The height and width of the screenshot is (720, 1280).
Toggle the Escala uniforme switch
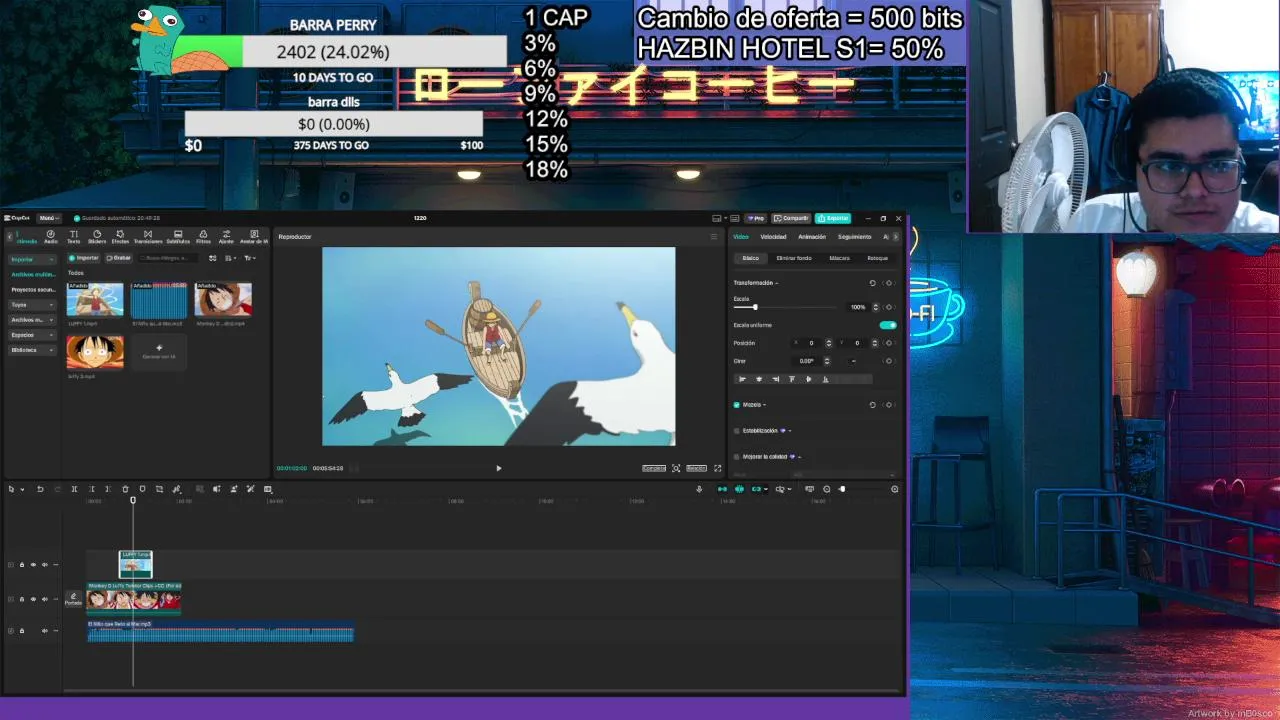click(887, 325)
